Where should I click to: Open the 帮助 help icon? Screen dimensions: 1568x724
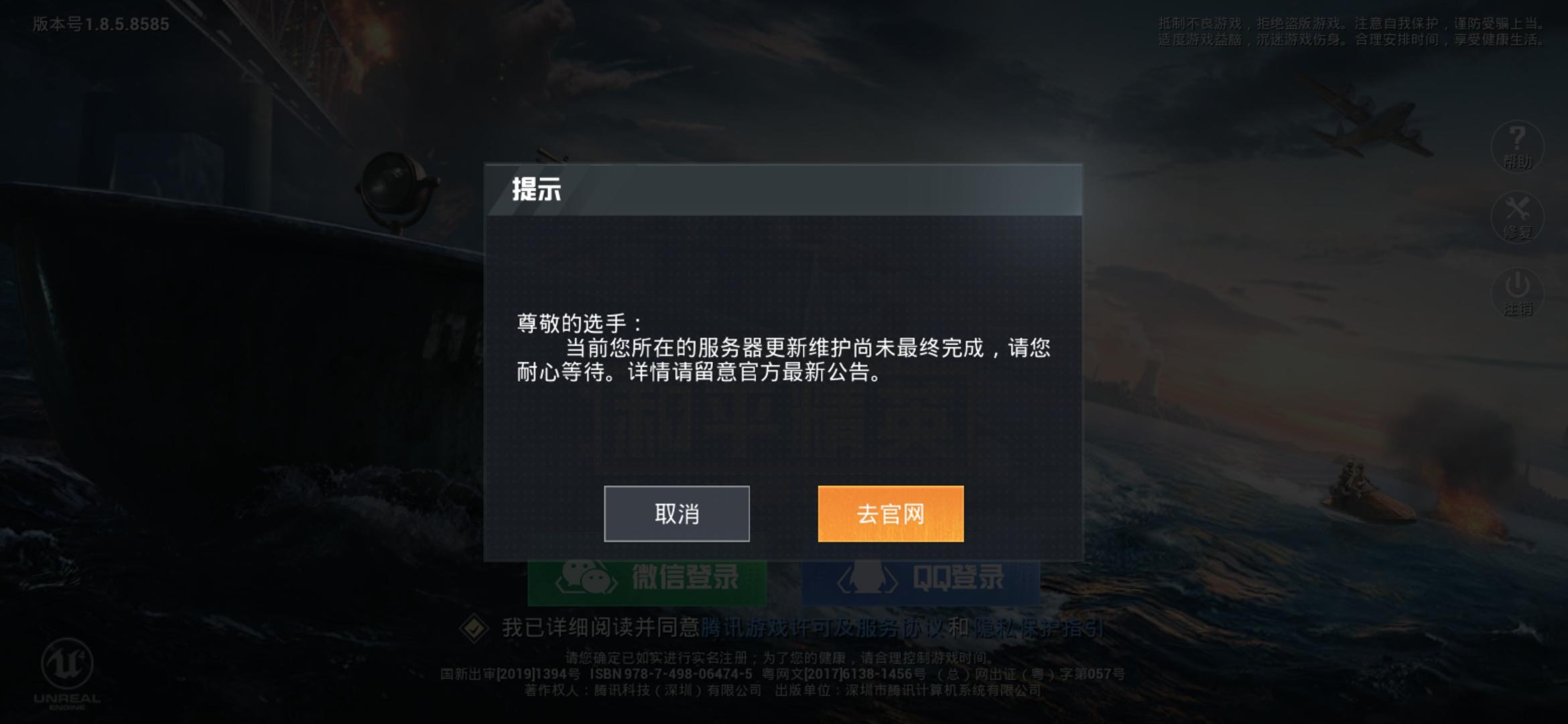[1517, 146]
